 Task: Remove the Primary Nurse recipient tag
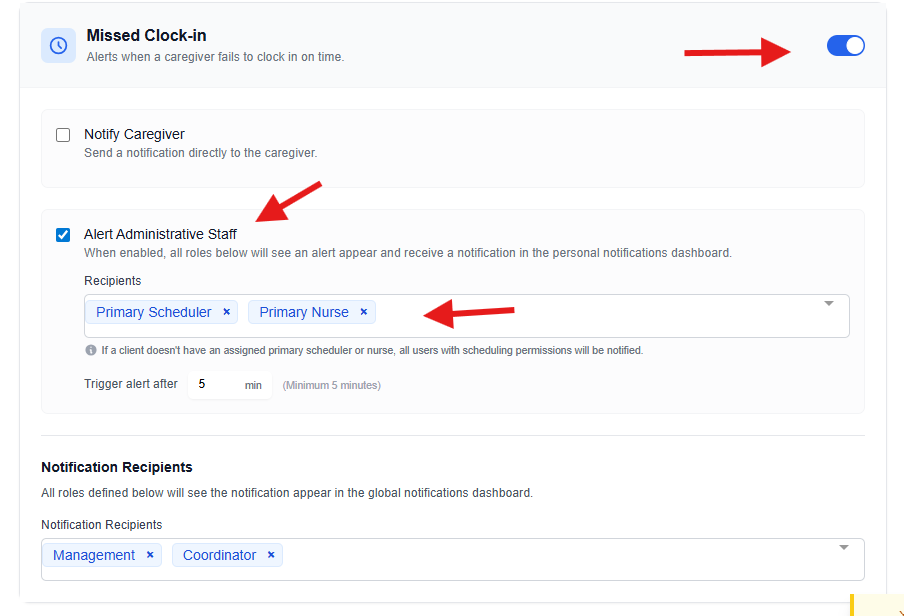coord(364,312)
